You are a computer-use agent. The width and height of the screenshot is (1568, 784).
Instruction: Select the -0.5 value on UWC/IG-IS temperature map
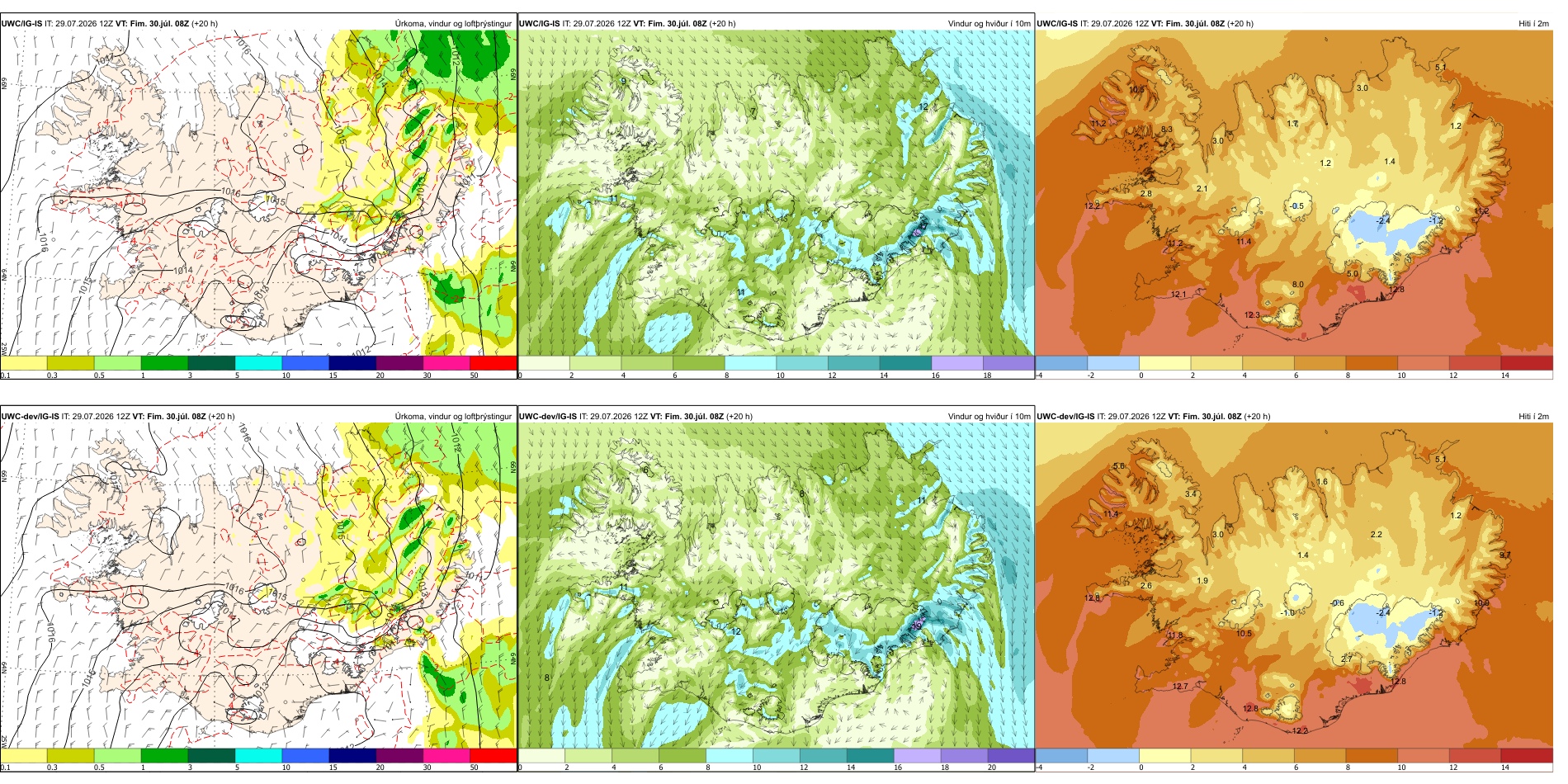coord(1297,206)
